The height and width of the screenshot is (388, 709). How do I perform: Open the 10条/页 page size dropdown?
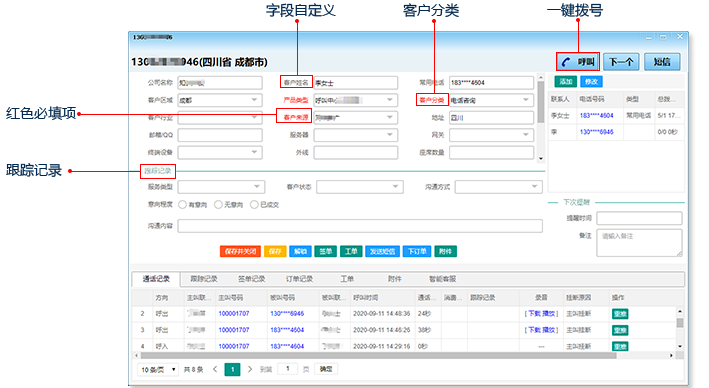click(x=158, y=370)
